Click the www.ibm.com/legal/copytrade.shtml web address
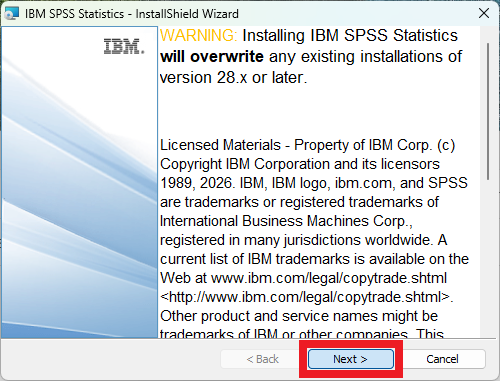The image size is (500, 381). pyautogui.click(x=329, y=278)
